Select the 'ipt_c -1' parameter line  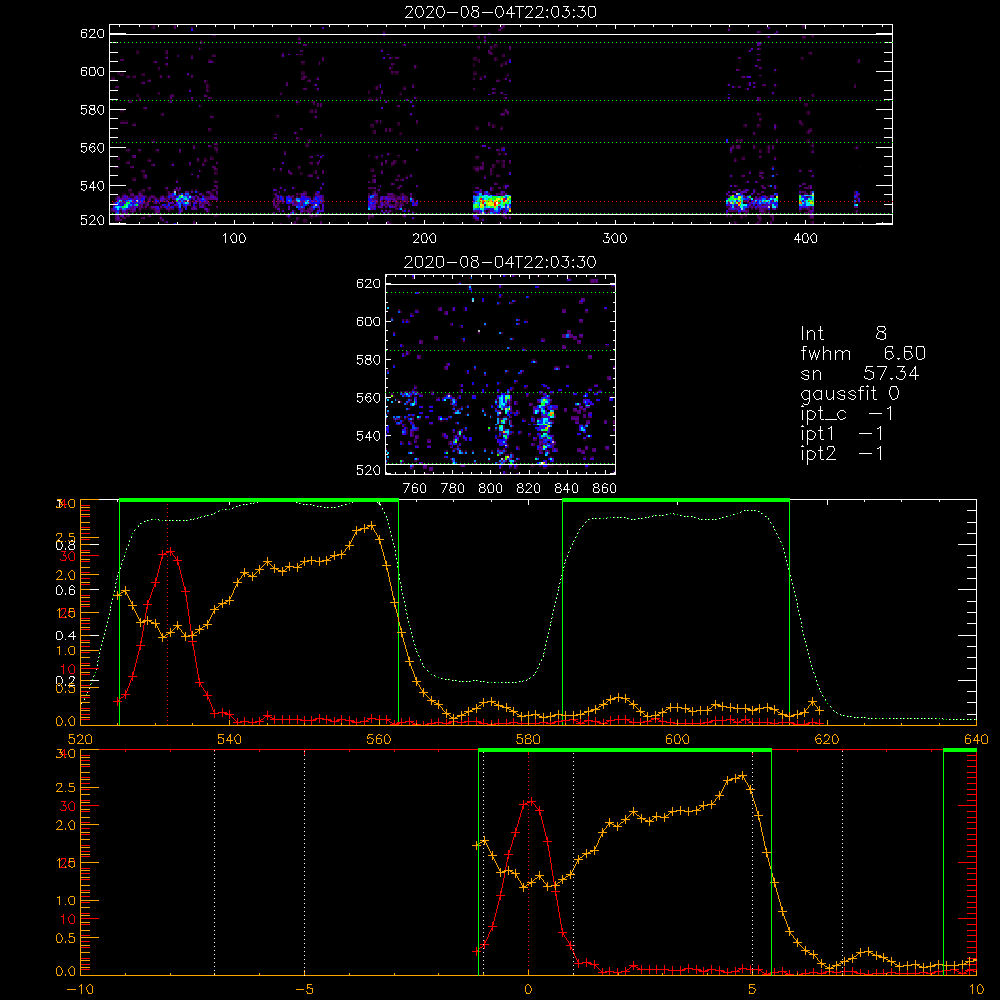[846, 414]
